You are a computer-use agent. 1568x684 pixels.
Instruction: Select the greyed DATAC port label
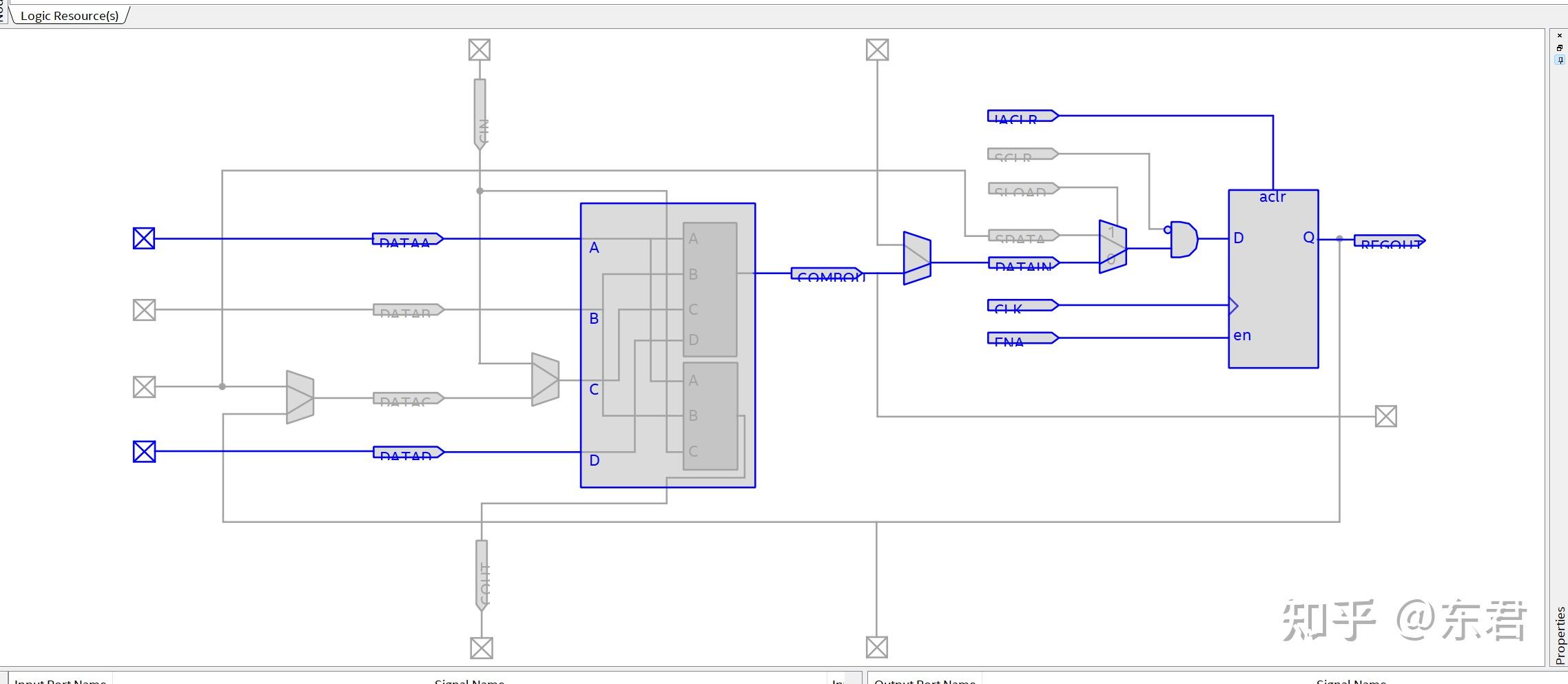[408, 398]
